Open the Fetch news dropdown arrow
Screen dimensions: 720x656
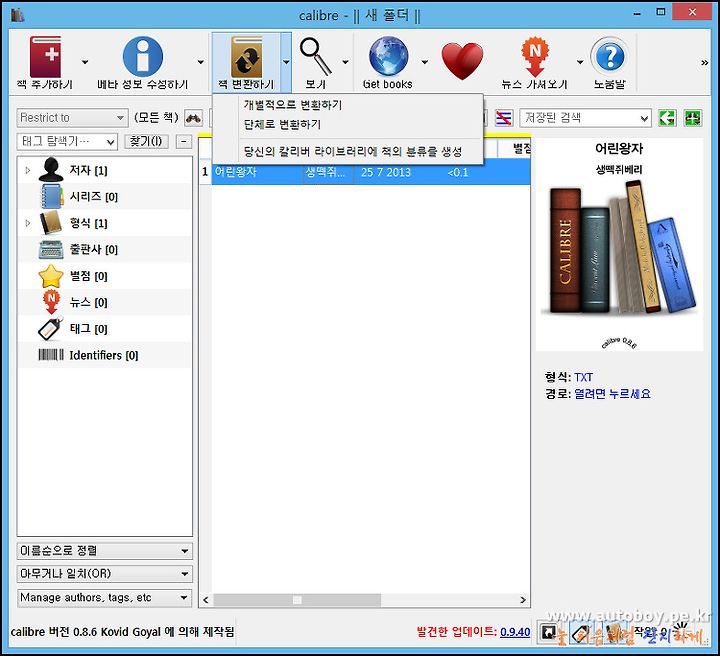580,62
